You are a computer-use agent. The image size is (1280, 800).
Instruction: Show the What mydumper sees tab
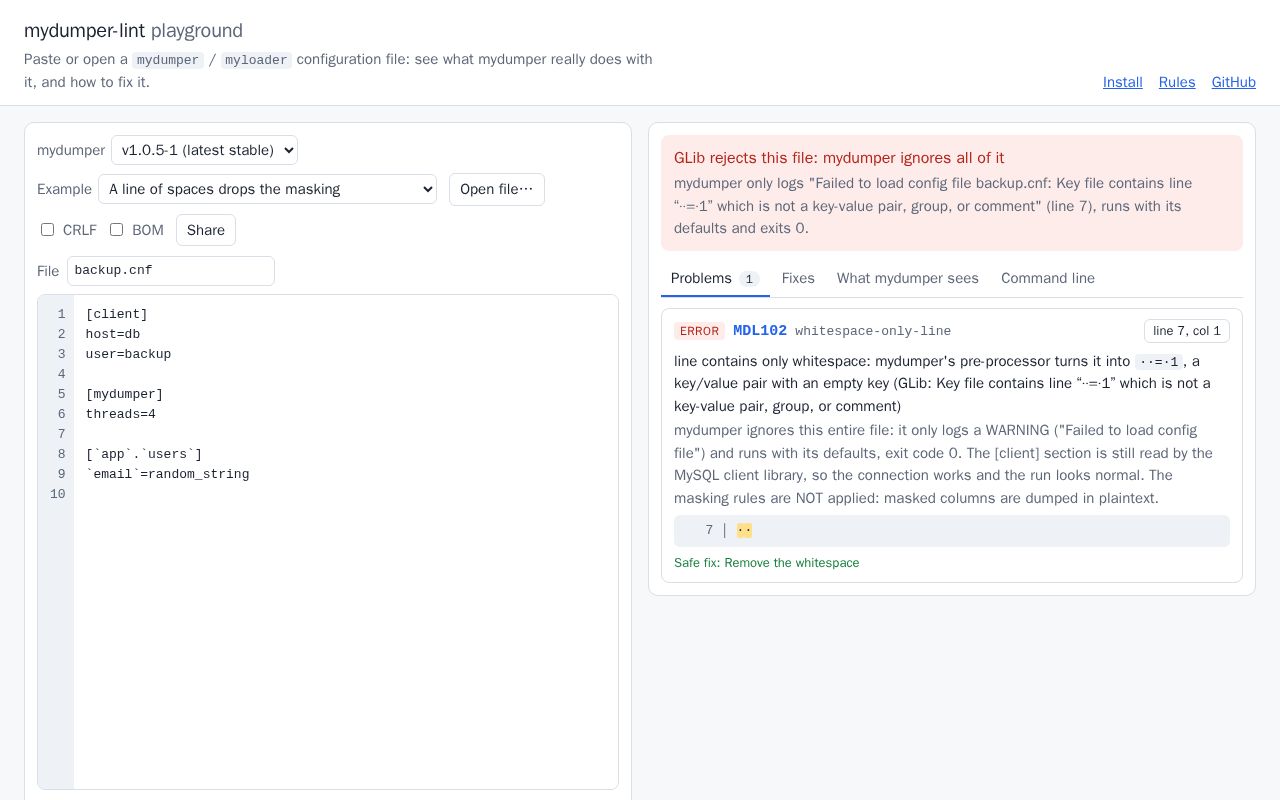[908, 278]
